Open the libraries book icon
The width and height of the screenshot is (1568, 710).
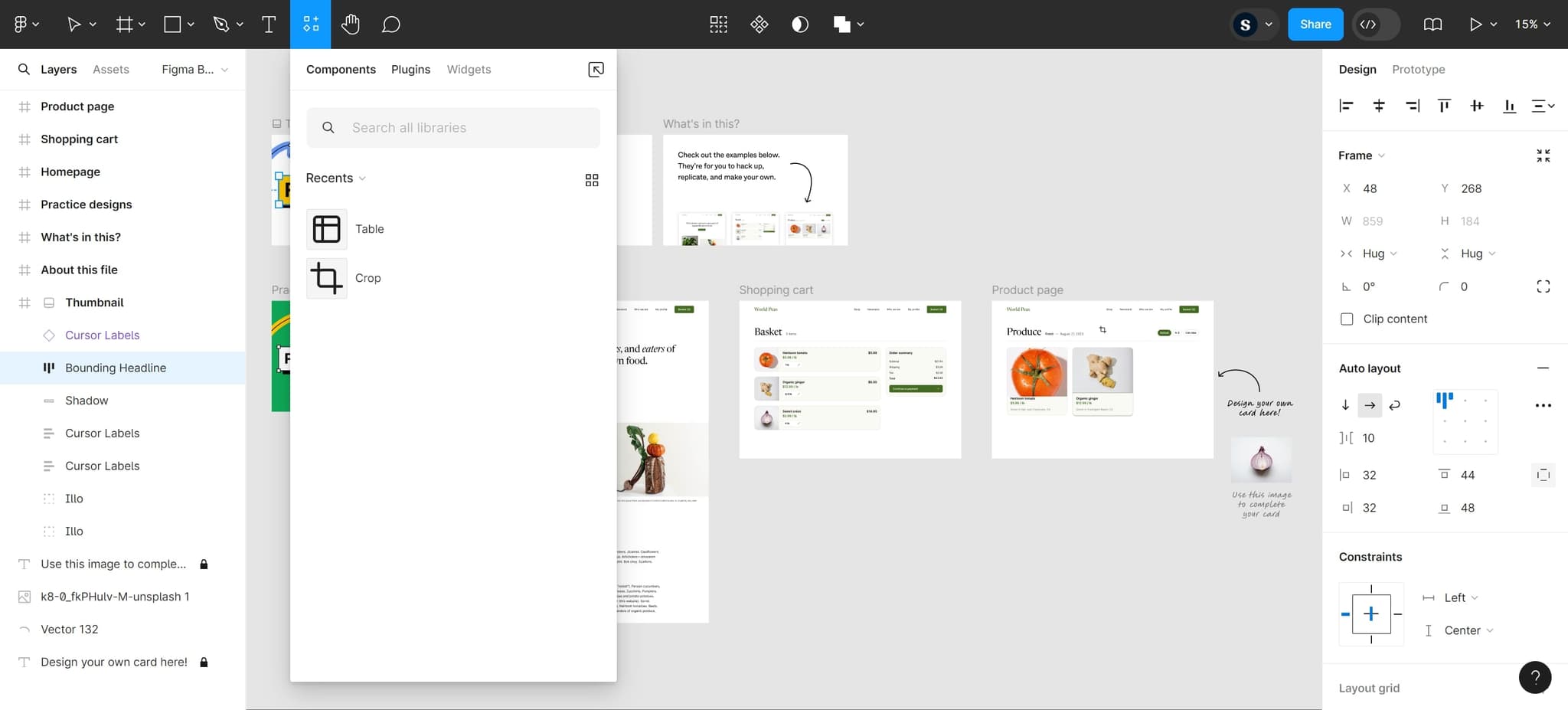point(1432,25)
